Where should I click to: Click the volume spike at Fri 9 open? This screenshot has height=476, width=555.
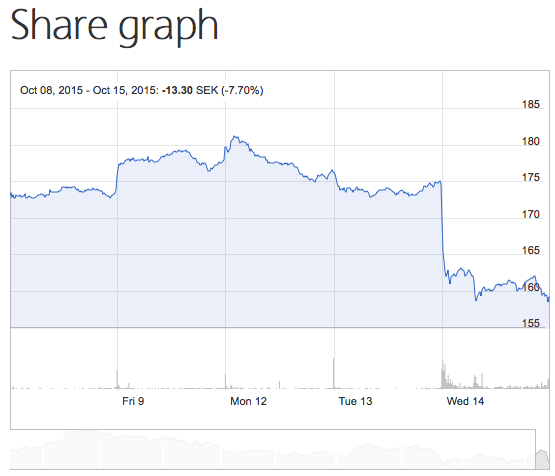coord(117,379)
